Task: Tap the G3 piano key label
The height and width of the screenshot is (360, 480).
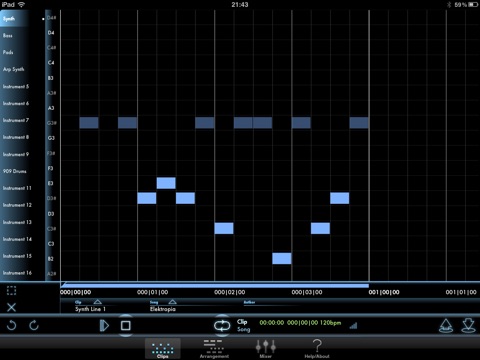Action: point(51,138)
